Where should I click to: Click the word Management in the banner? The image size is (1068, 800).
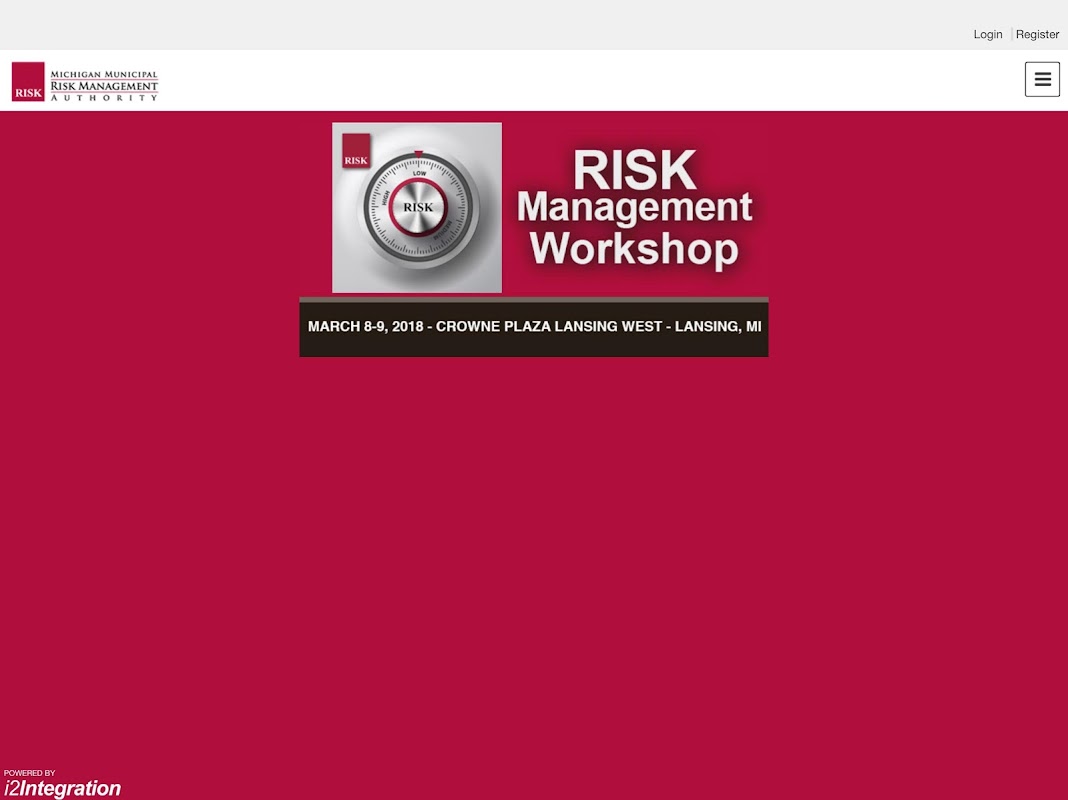tap(634, 209)
